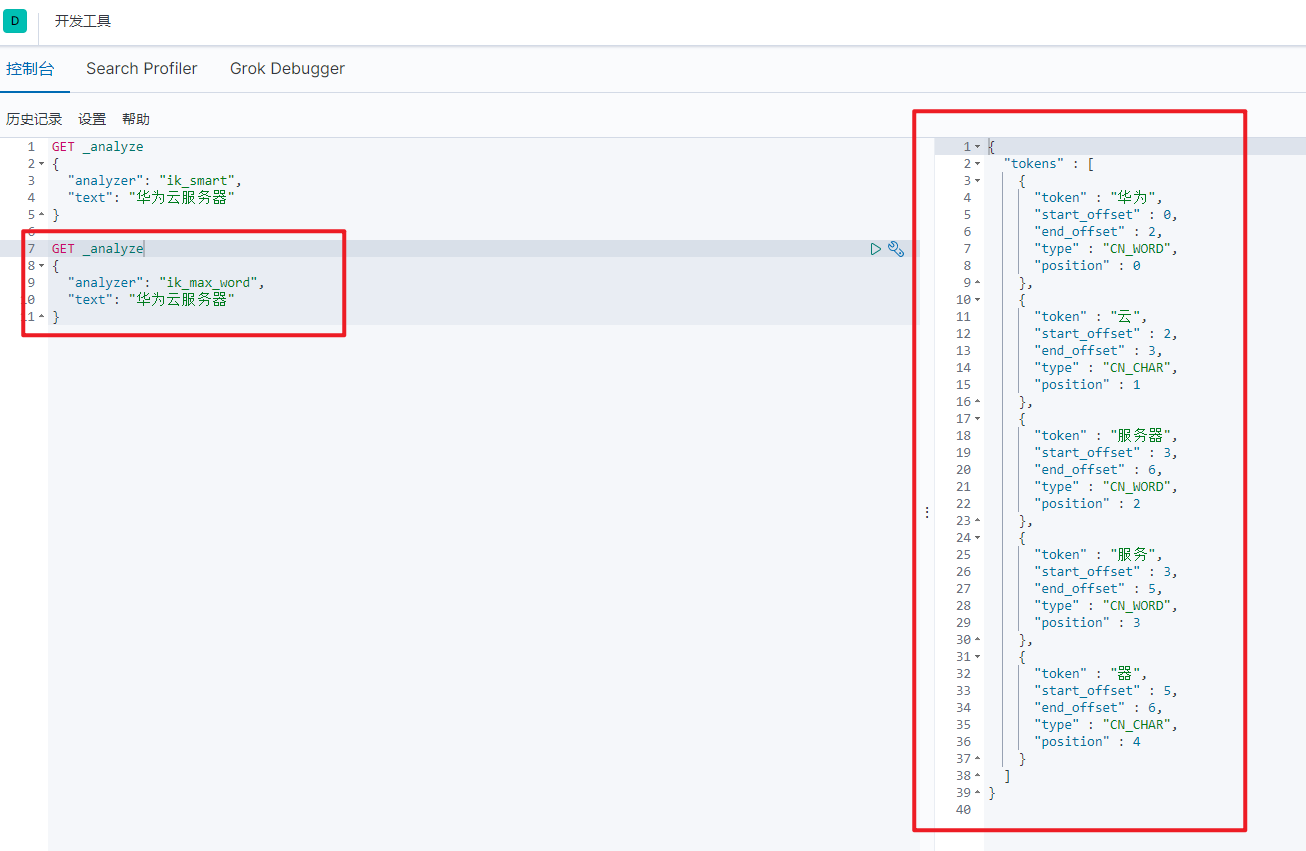Switch to the Search Profiler tab

coord(142,69)
